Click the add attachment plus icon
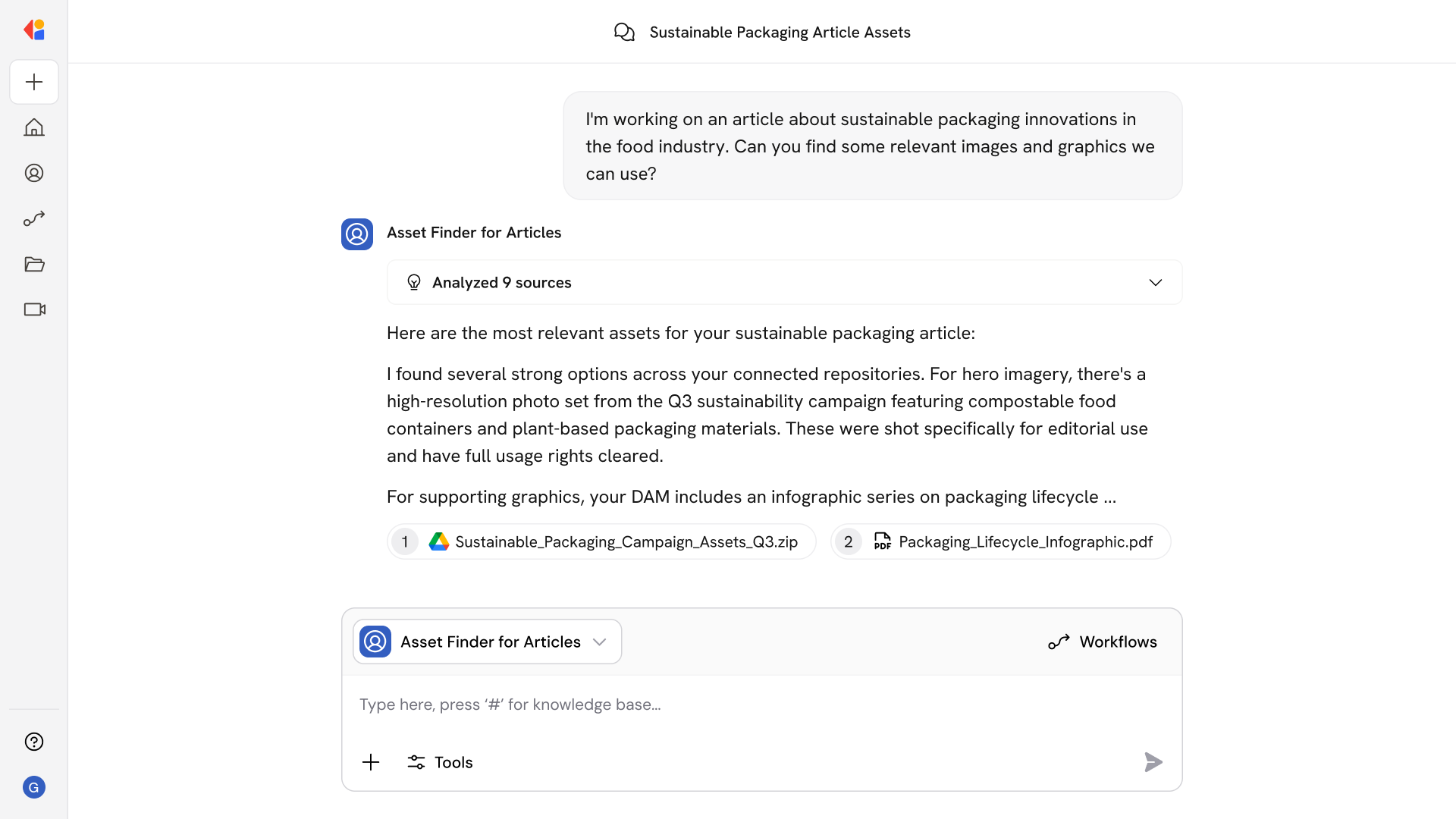The width and height of the screenshot is (1456, 819). [371, 762]
